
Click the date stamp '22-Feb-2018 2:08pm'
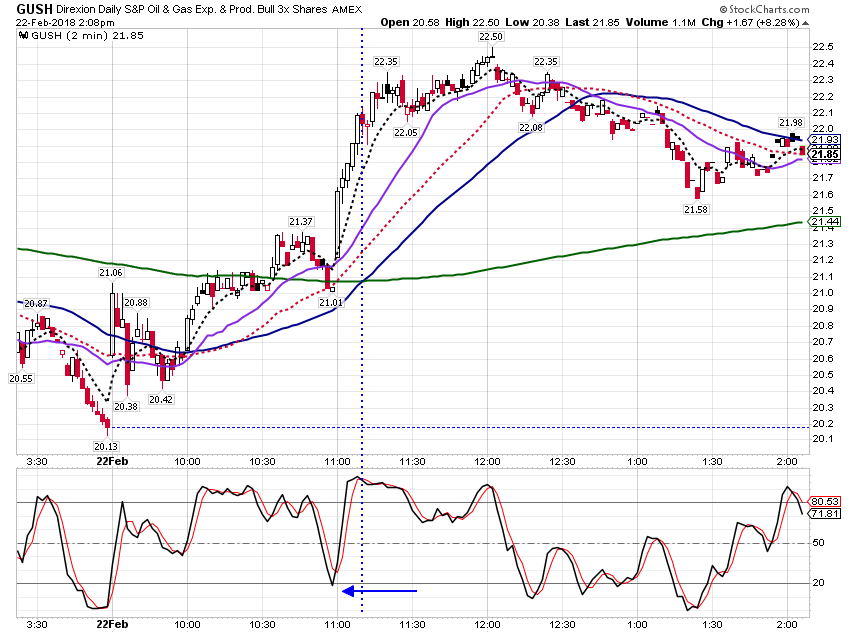click(65, 23)
